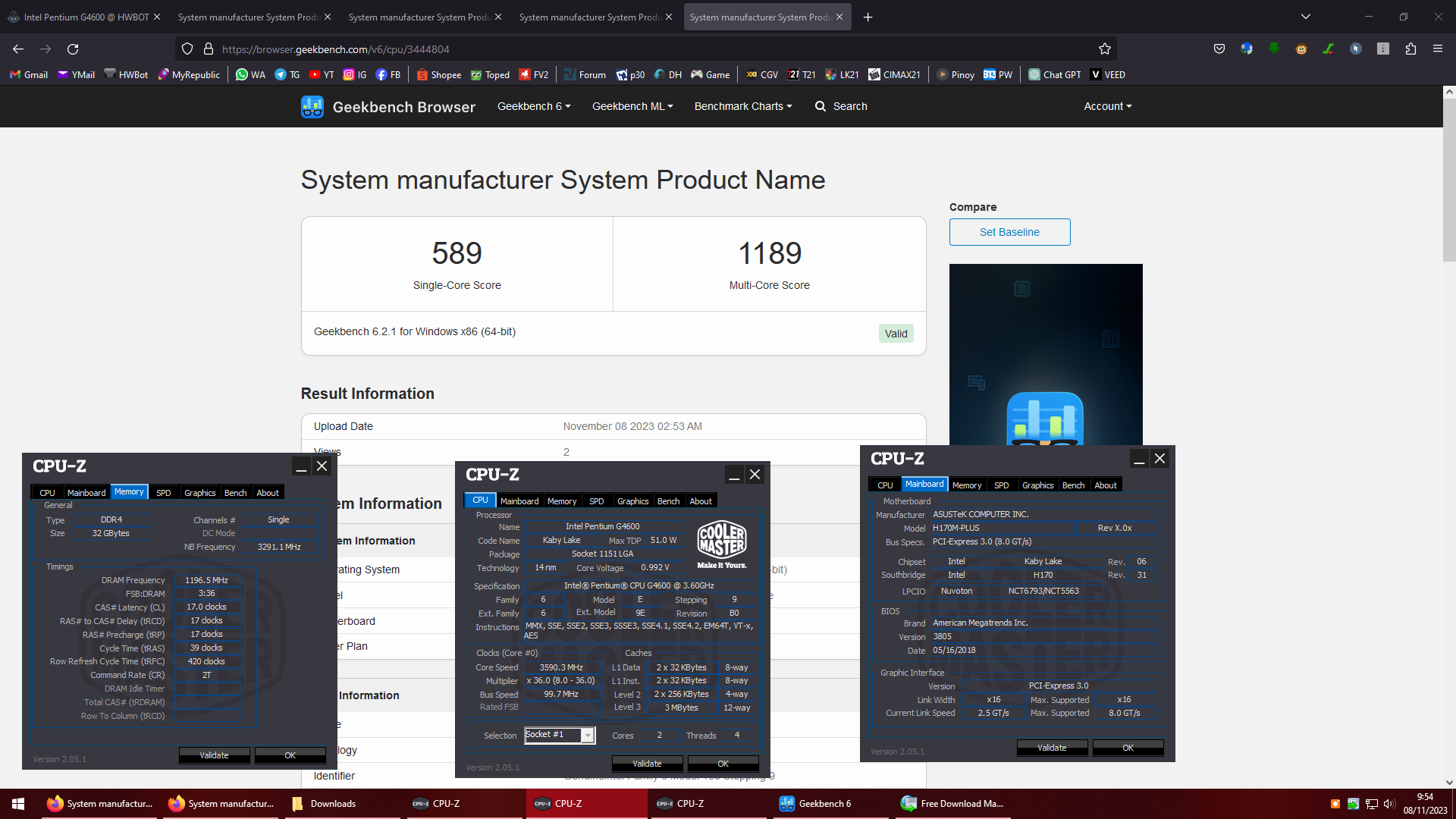The image size is (1456, 819).
Task: Click Validate in the right CPU-Z window
Action: coord(1052,748)
